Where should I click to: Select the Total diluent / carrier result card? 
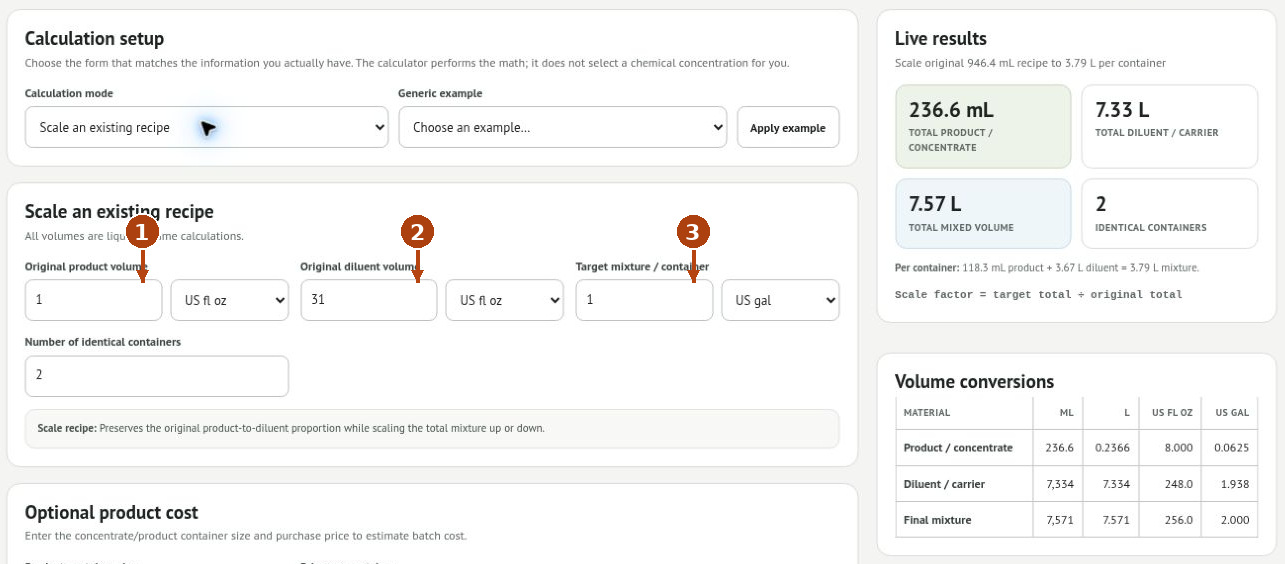1170,126
